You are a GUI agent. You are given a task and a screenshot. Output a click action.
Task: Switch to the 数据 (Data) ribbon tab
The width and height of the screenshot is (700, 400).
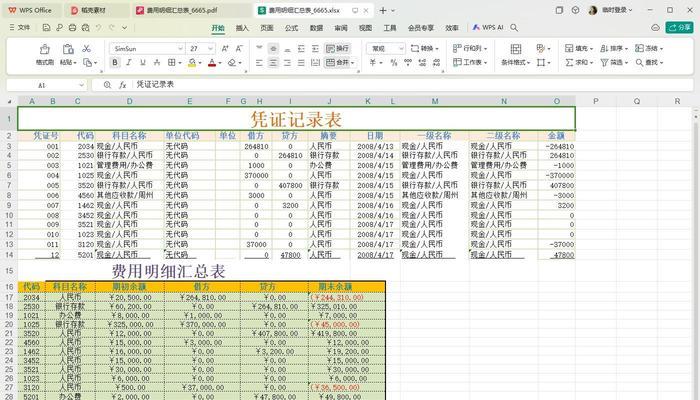(316, 28)
